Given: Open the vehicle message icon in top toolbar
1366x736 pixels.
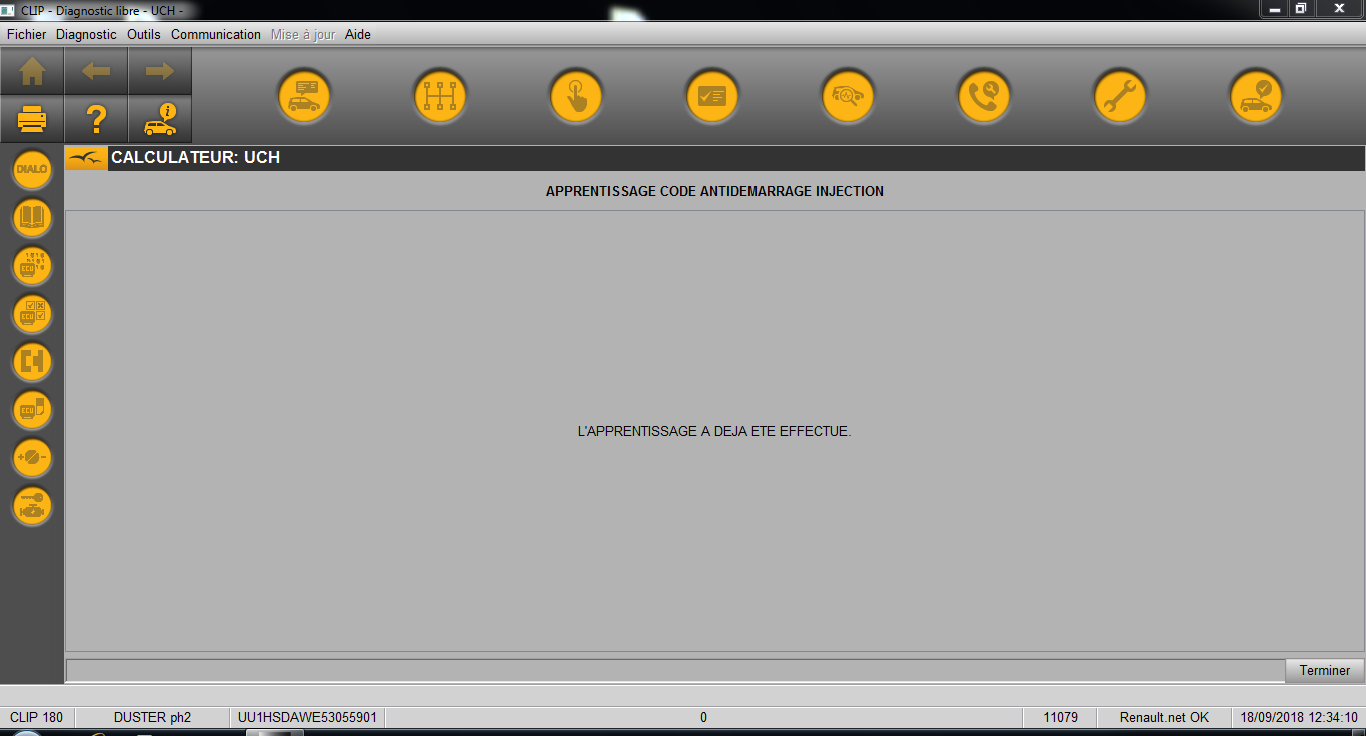Looking at the screenshot, I should tap(304, 96).
